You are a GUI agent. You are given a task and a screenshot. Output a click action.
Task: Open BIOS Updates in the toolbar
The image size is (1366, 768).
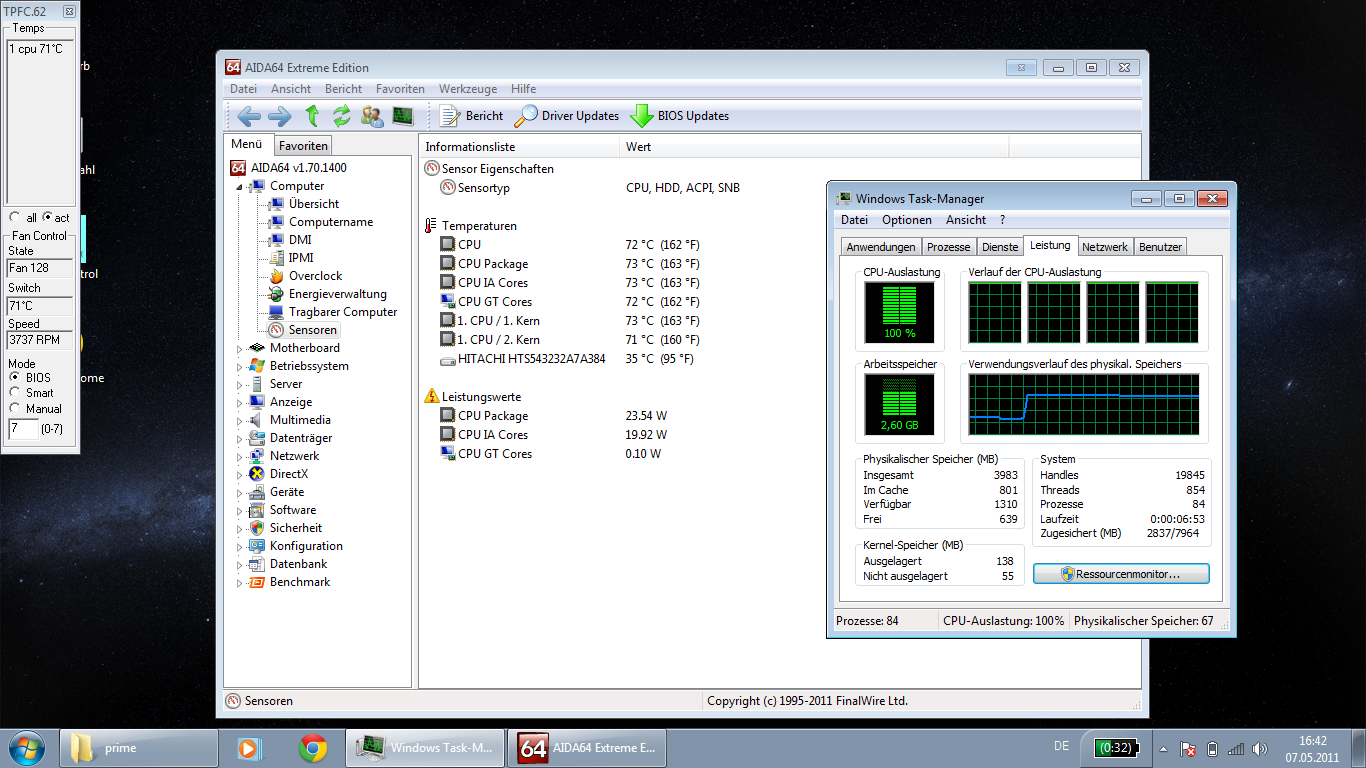679,116
